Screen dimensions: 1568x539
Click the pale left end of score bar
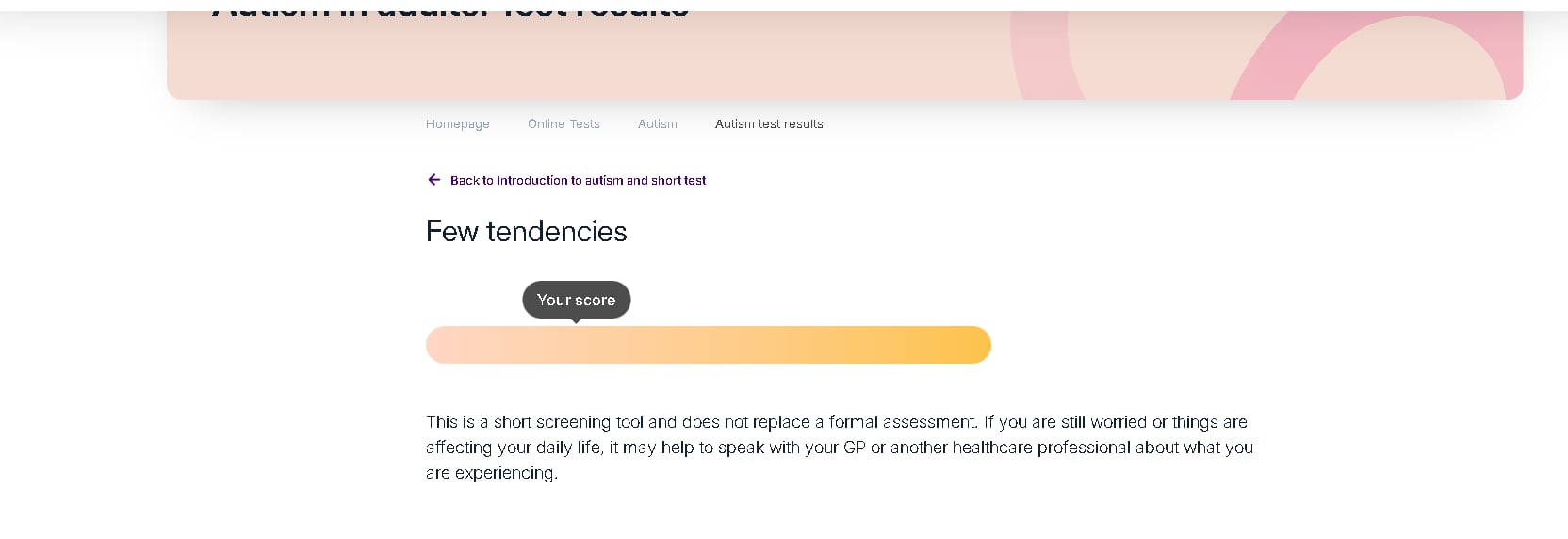click(445, 345)
